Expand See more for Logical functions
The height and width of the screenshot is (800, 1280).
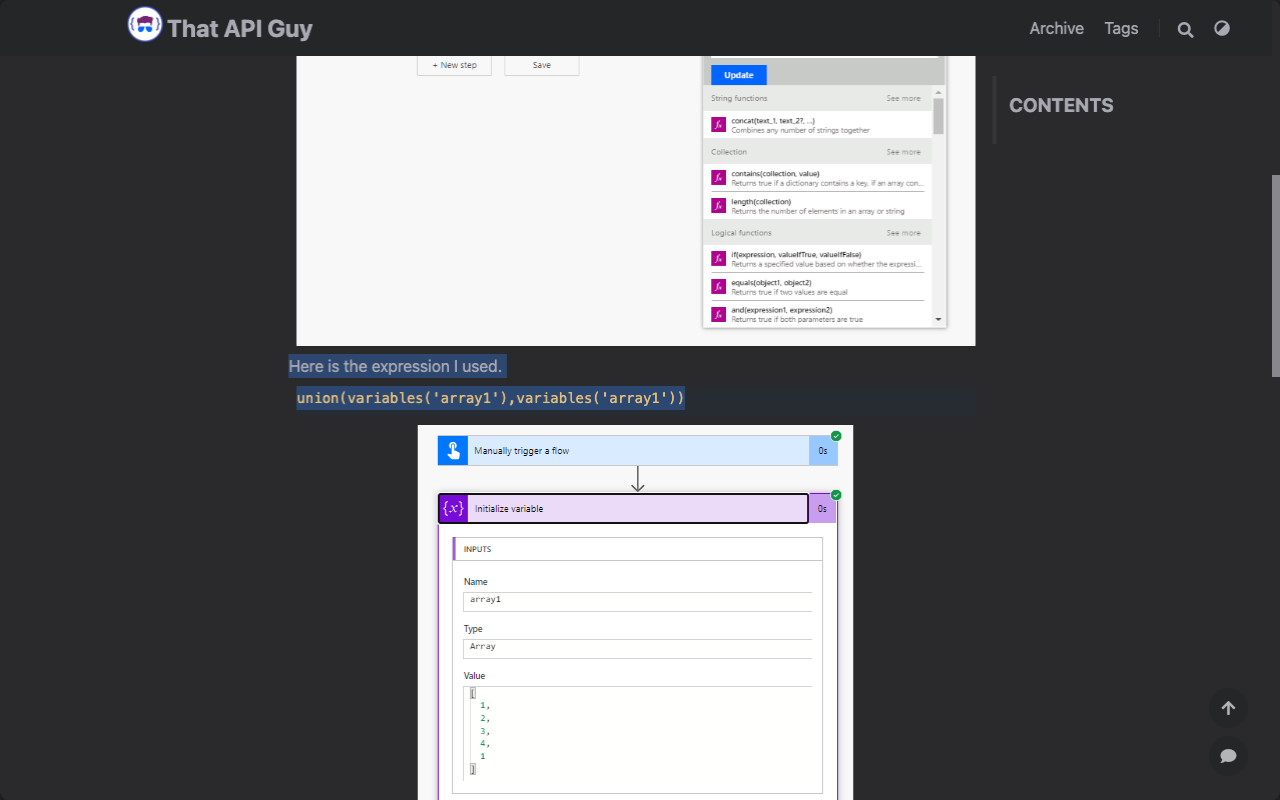903,233
